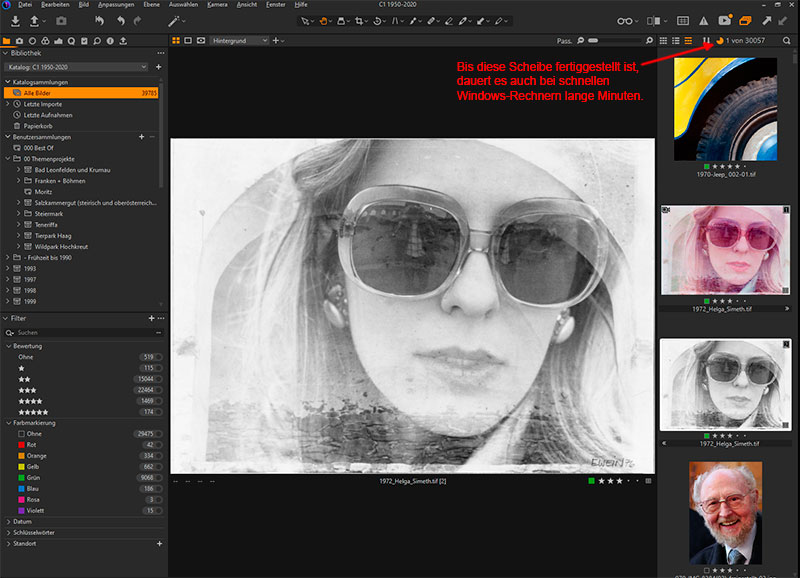Expand the Datum filter section
This screenshot has height=578, width=800.
click(9, 521)
